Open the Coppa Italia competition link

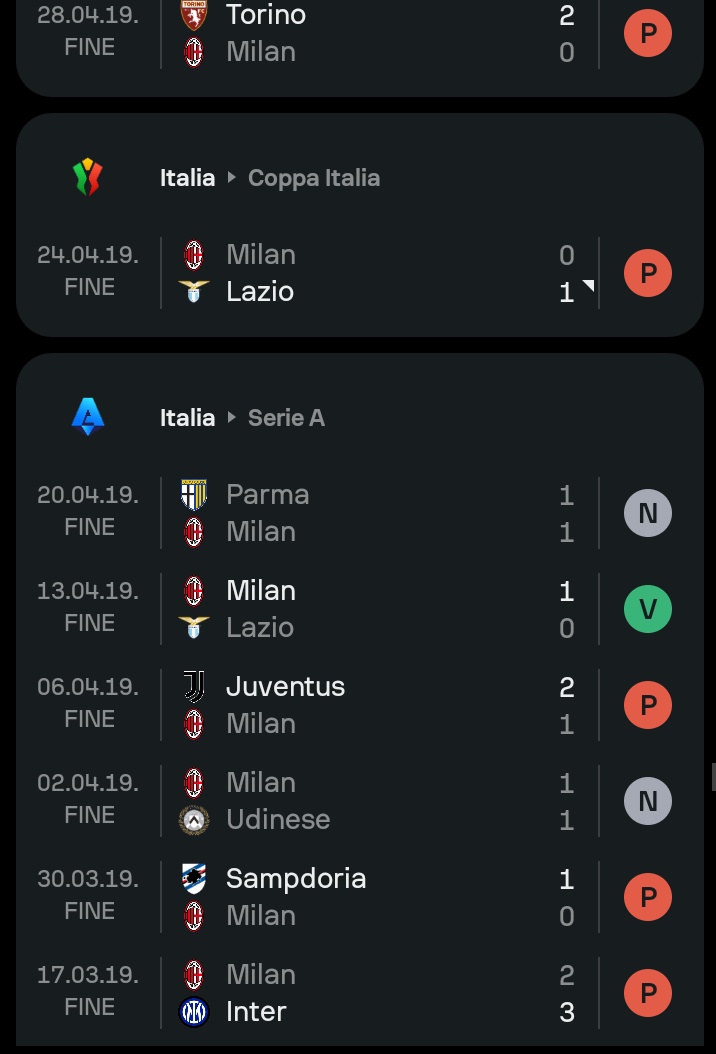(x=314, y=177)
